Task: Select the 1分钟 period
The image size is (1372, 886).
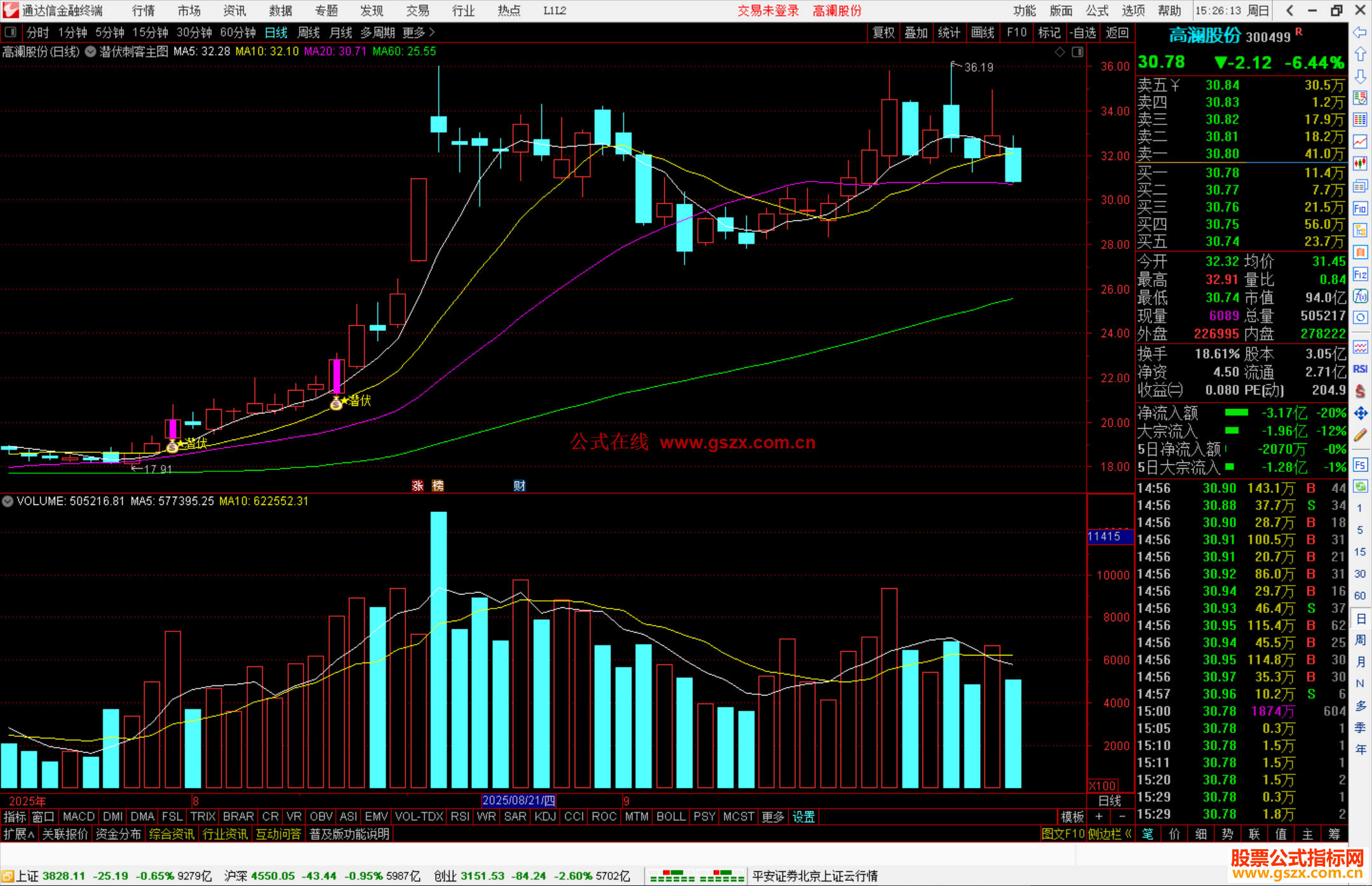Action: 72,32
